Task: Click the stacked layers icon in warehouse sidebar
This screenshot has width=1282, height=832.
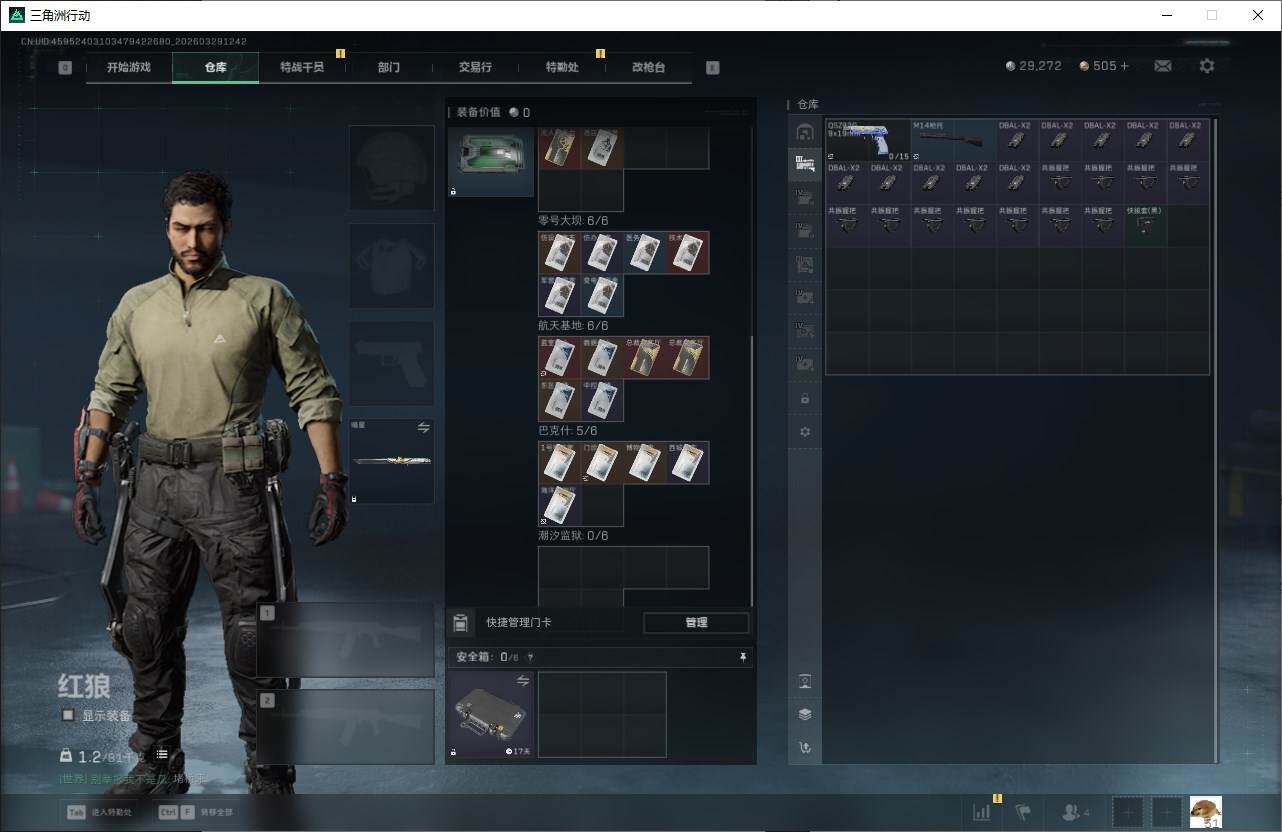Action: click(x=805, y=714)
